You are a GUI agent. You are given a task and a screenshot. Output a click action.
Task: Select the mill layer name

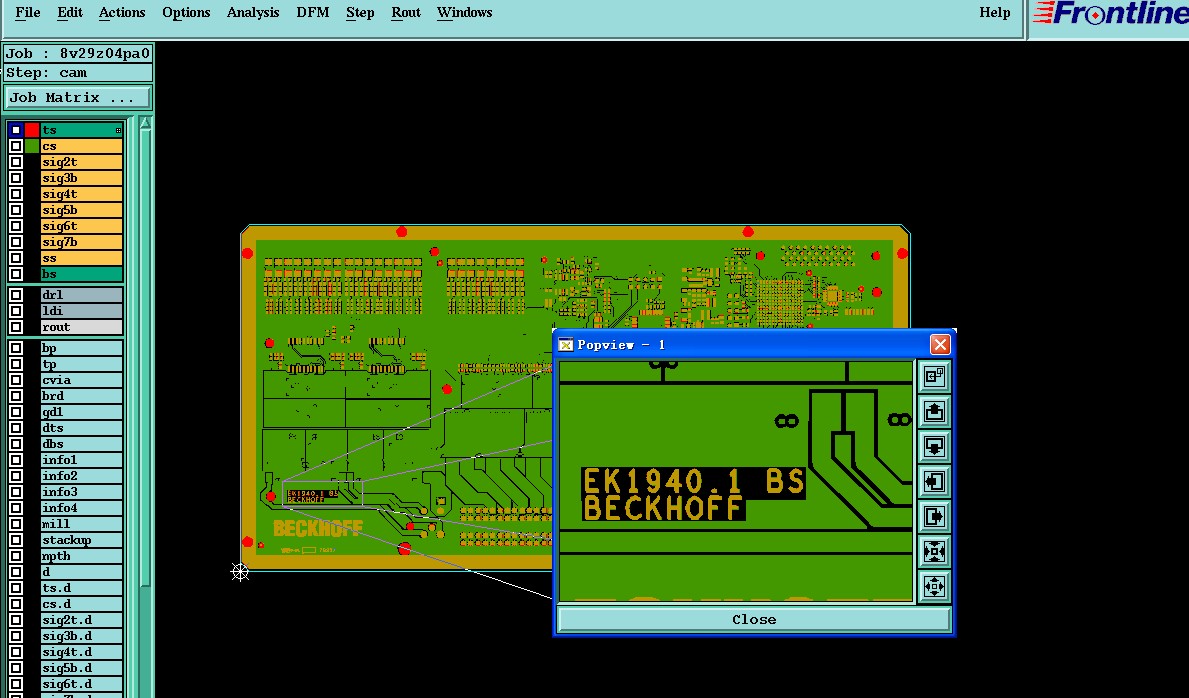[x=82, y=524]
